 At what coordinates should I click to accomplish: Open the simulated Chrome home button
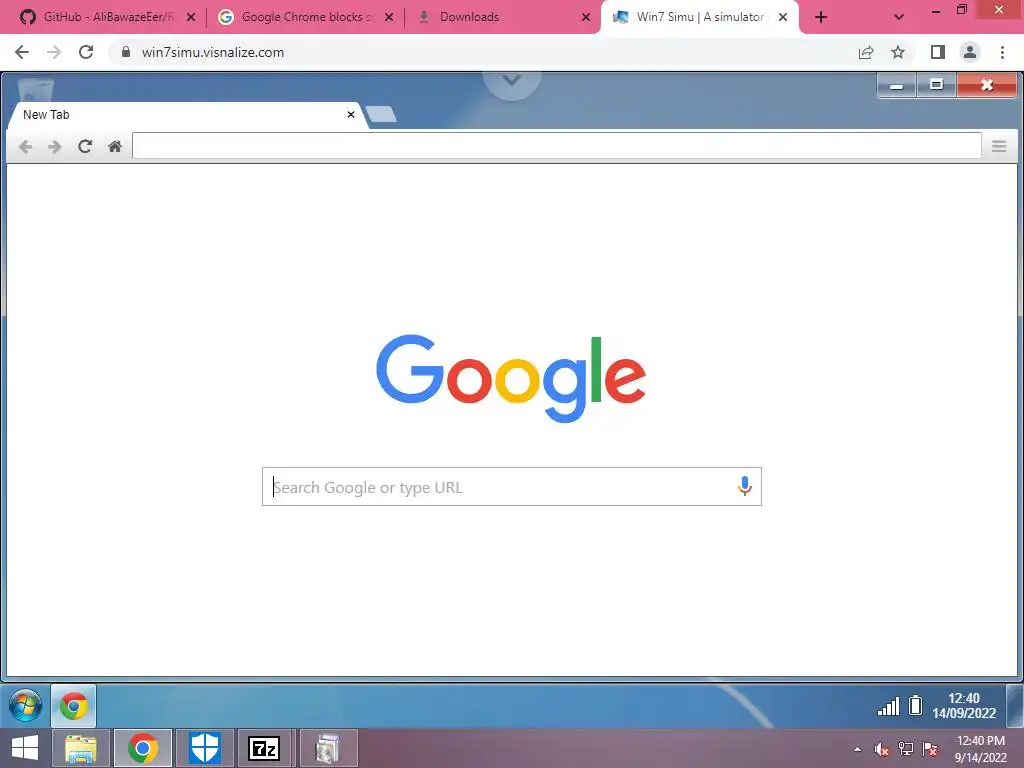click(x=115, y=146)
